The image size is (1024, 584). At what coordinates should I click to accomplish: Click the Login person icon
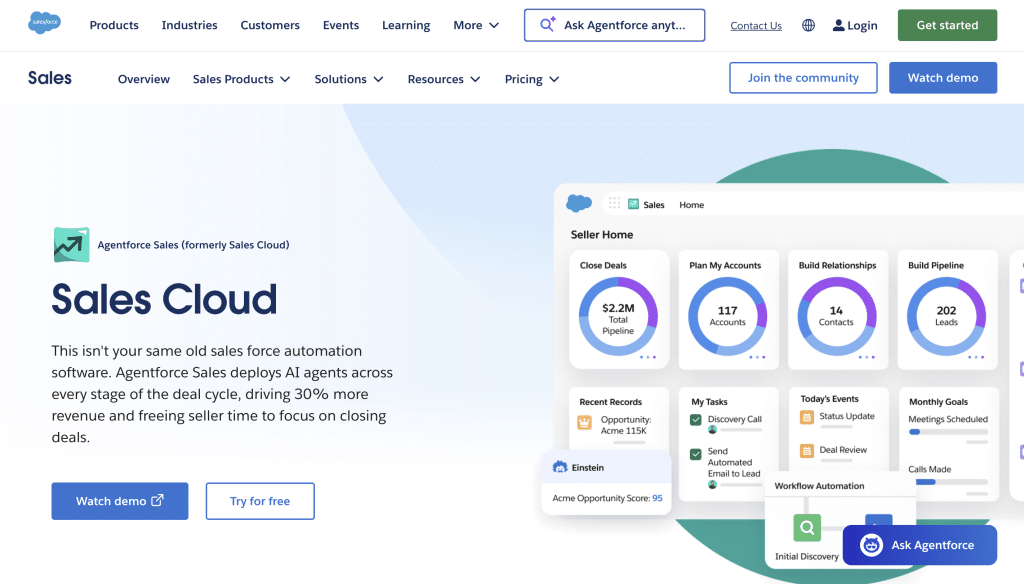coord(839,25)
